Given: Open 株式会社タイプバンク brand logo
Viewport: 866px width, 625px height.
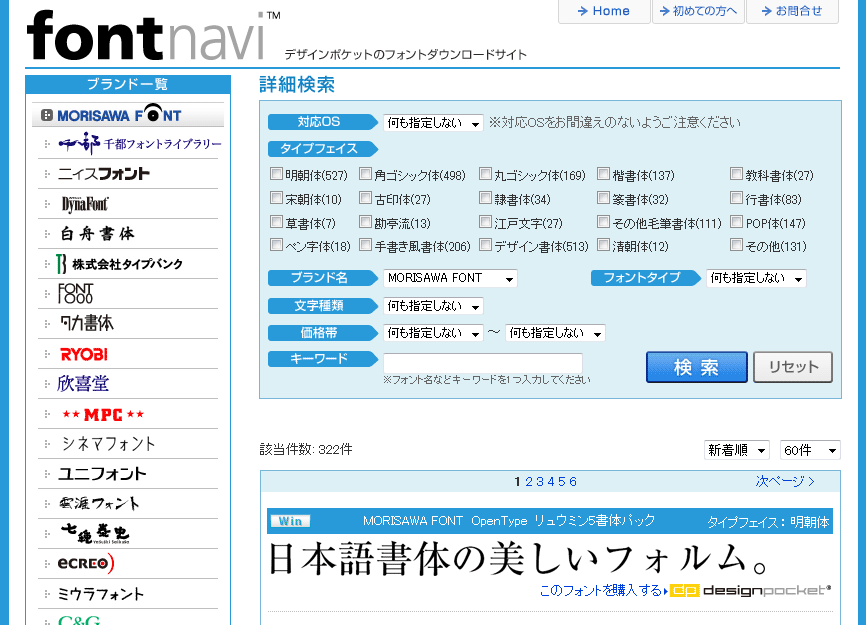Looking at the screenshot, I should 119,264.
